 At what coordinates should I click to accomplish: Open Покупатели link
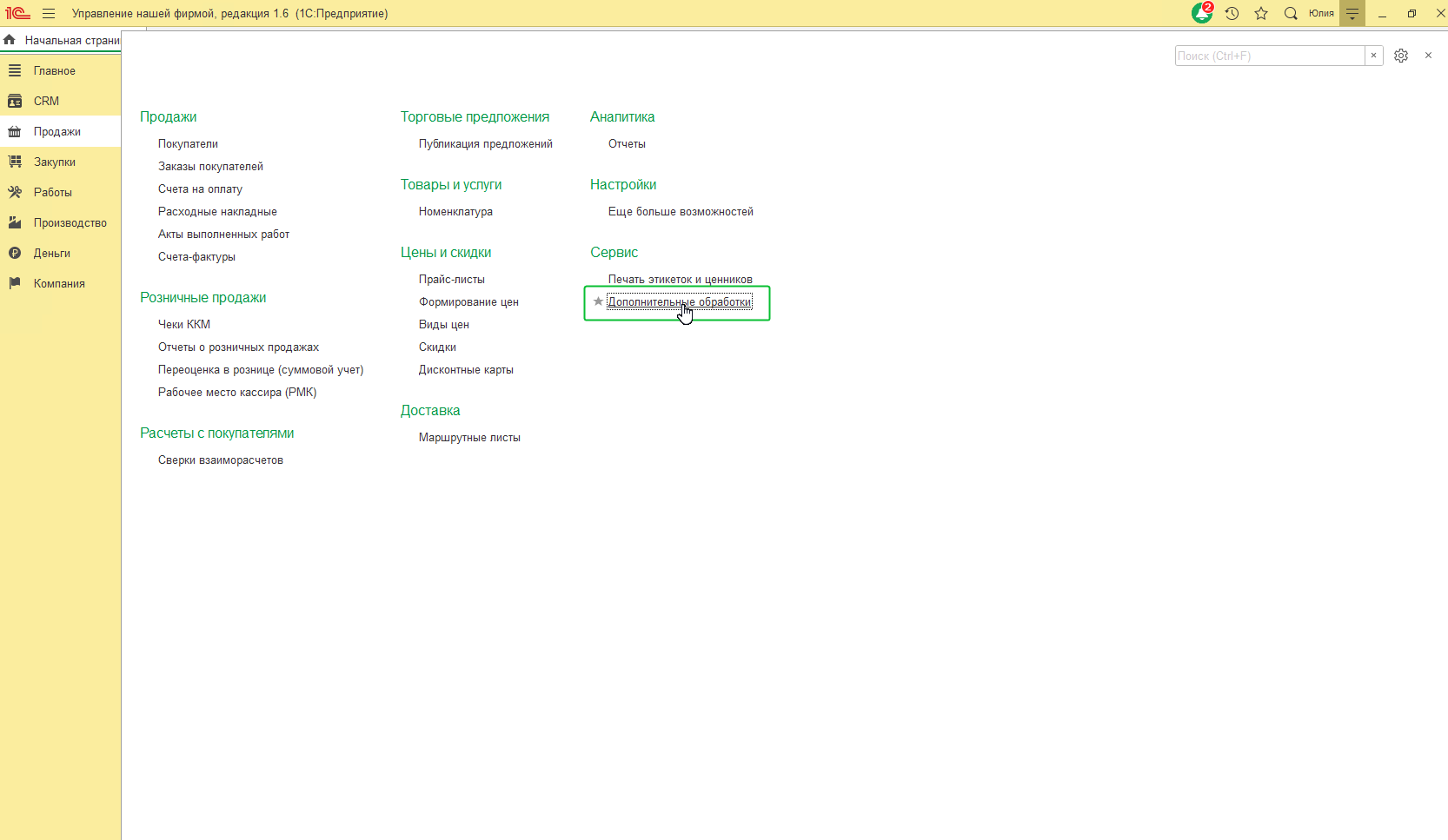[188, 143]
